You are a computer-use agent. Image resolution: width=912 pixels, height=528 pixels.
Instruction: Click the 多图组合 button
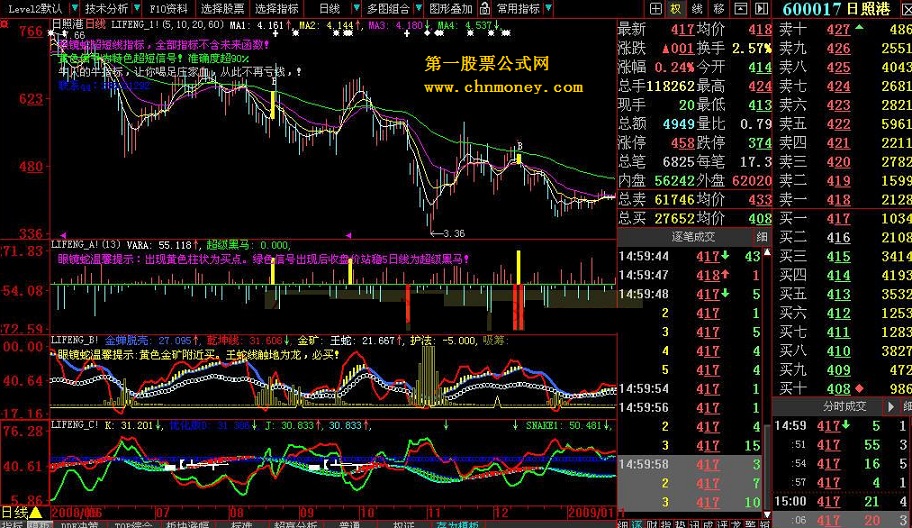tap(389, 8)
